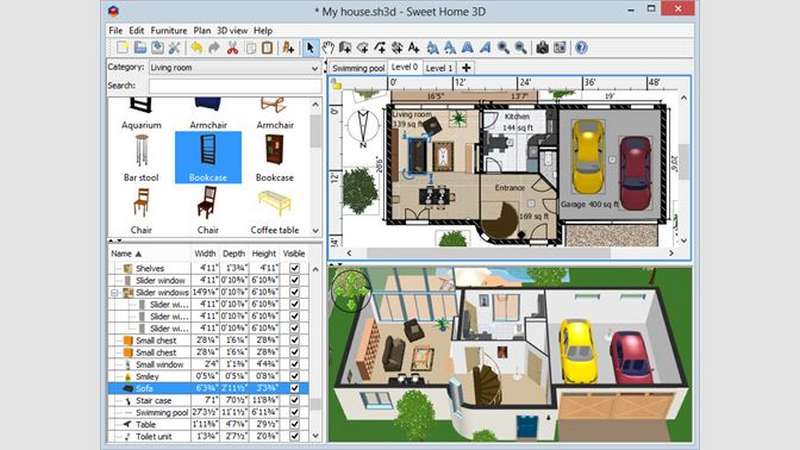Open Help with the question mark icon
This screenshot has width=800, height=450.
tap(581, 48)
